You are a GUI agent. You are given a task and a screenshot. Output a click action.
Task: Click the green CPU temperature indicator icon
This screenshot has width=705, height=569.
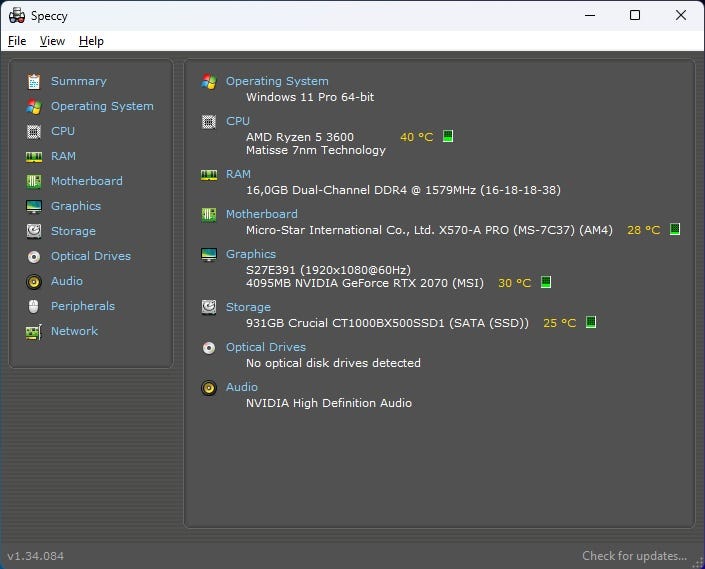(448, 136)
